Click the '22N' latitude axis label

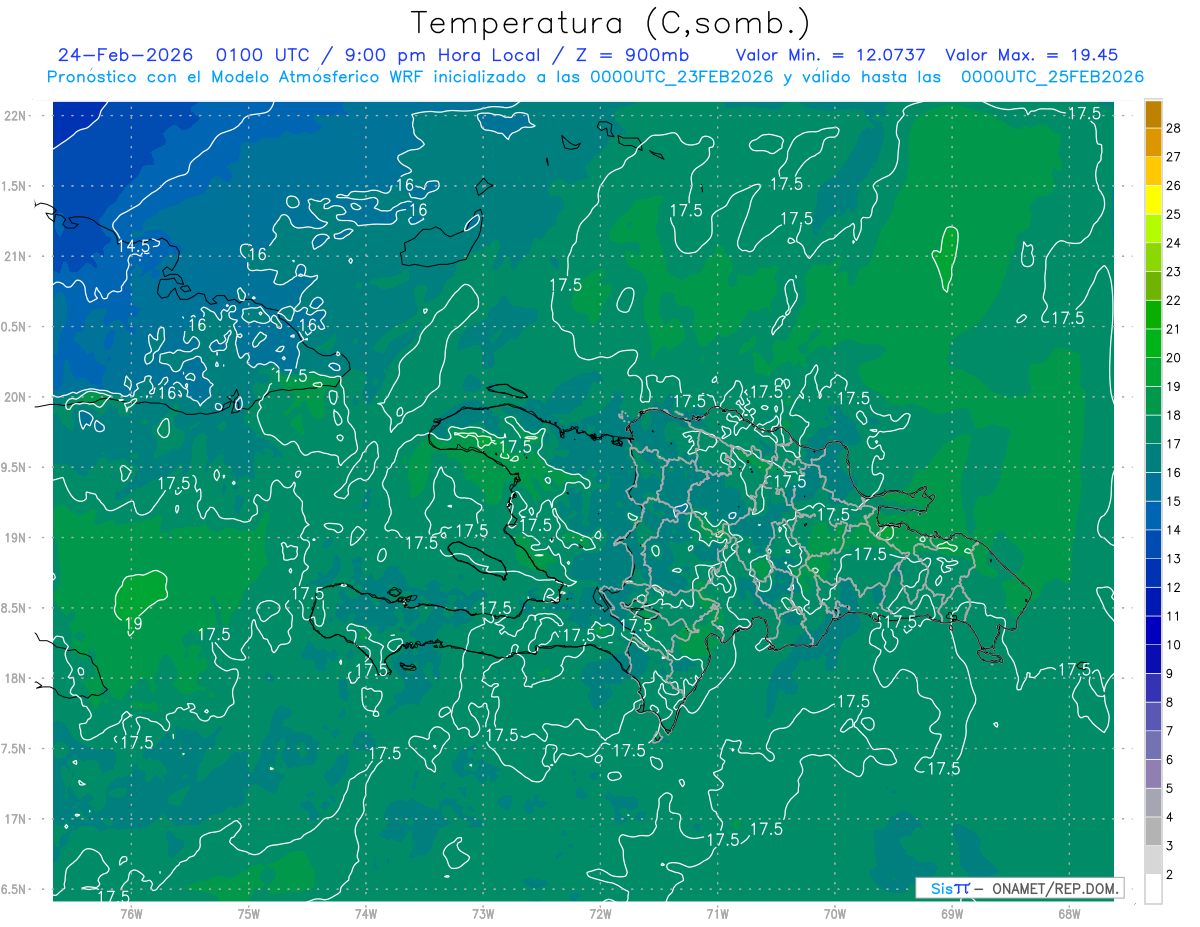tap(16, 115)
